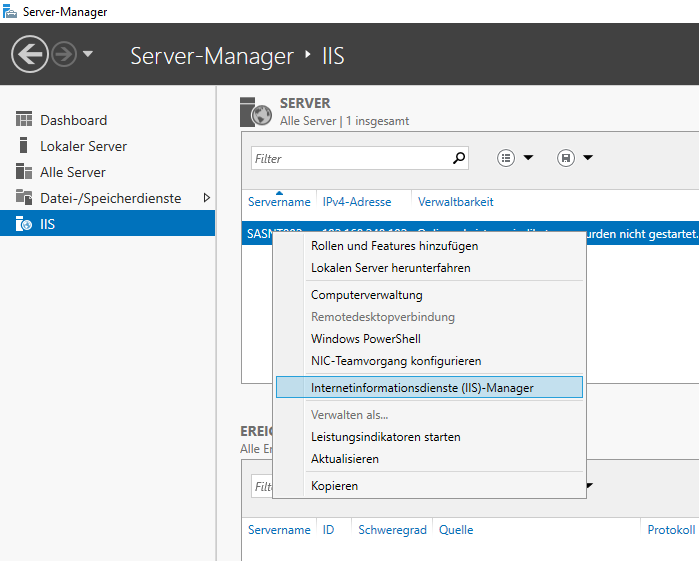Click the save query disk icon
This screenshot has width=699, height=561.
(x=566, y=158)
